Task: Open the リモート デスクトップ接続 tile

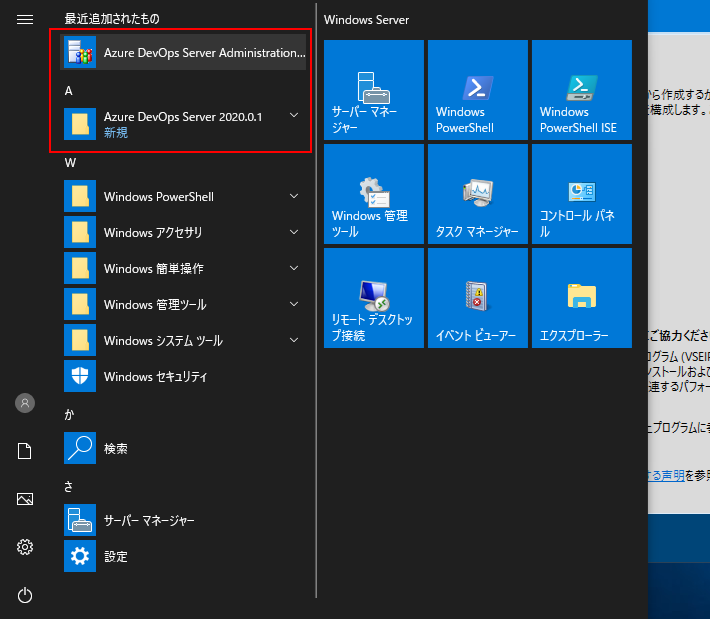Action: [374, 298]
